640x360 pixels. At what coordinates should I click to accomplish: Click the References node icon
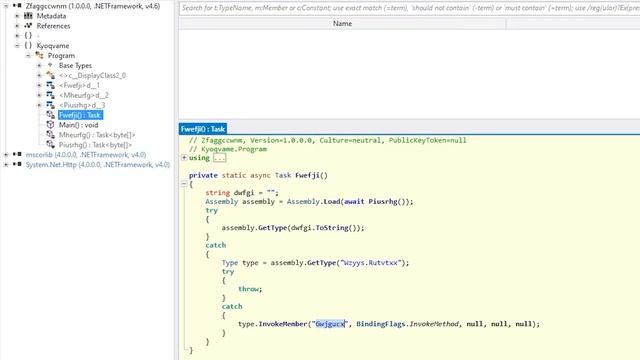28,25
